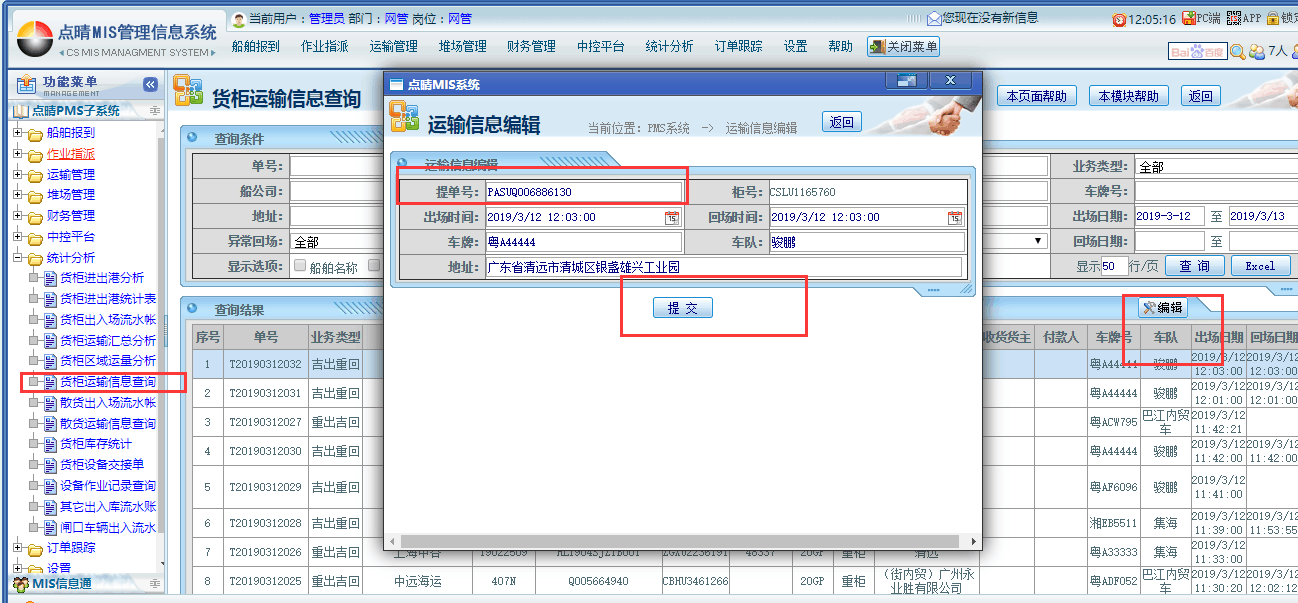Expand the 船舶报到 tree folder
Image resolution: width=1298 pixels, height=603 pixels.
[17, 133]
